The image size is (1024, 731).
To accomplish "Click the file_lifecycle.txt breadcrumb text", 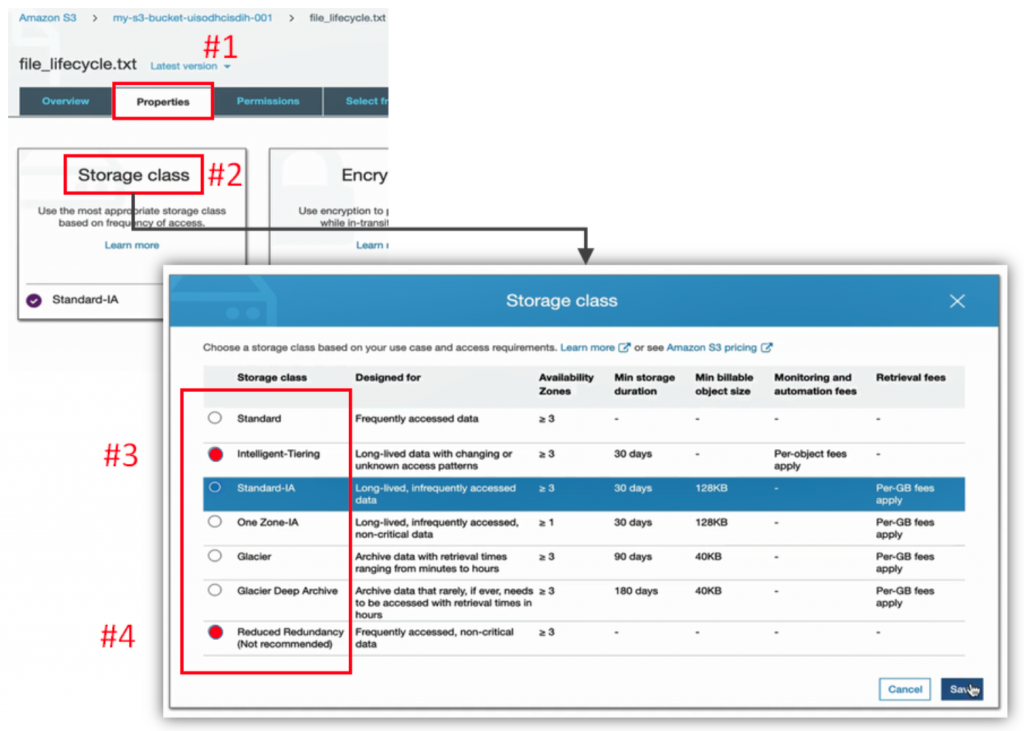I will click(347, 18).
